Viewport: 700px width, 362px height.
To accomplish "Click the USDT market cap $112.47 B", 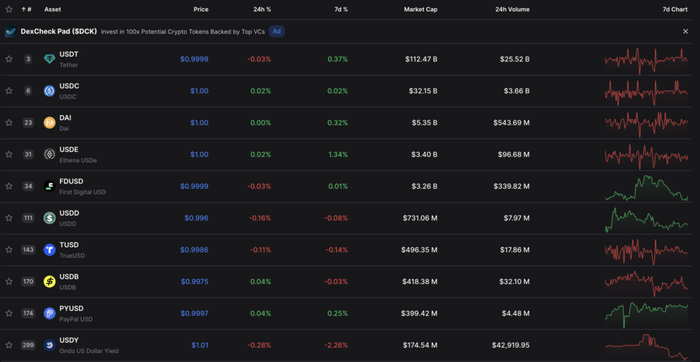I will [x=421, y=59].
